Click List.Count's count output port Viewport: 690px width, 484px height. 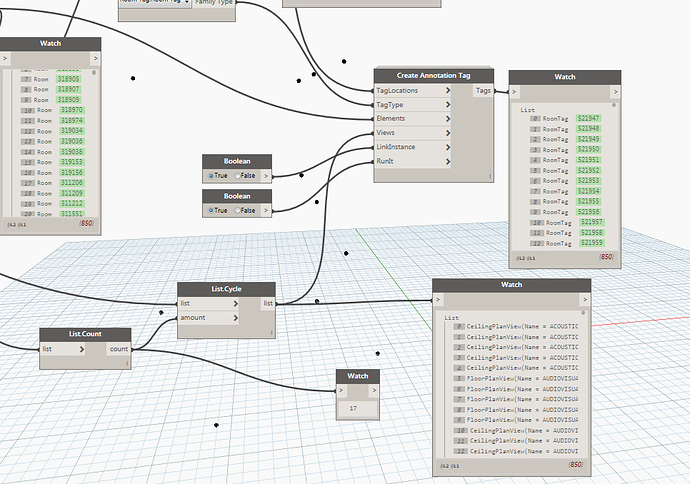pos(119,349)
